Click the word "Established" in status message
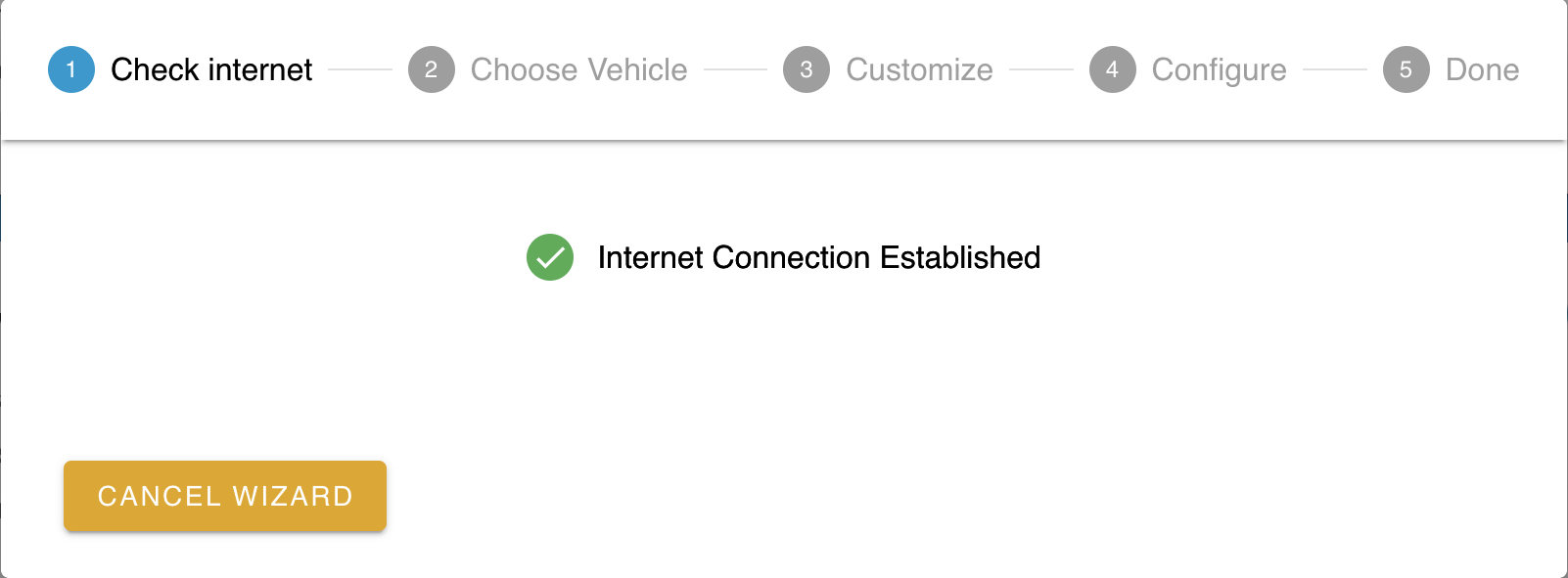 coord(959,257)
